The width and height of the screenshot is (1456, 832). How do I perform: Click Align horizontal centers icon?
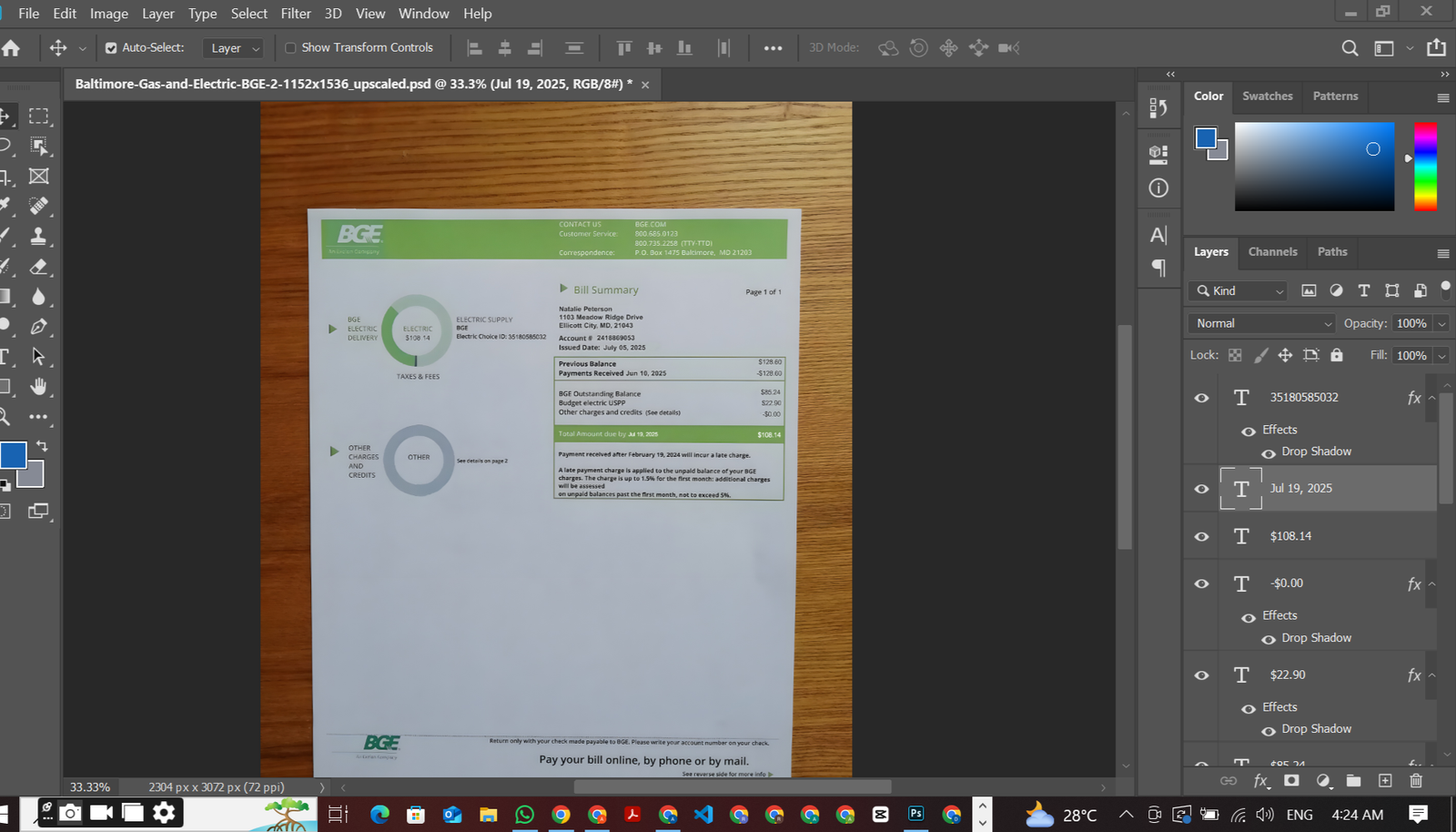[x=505, y=47]
